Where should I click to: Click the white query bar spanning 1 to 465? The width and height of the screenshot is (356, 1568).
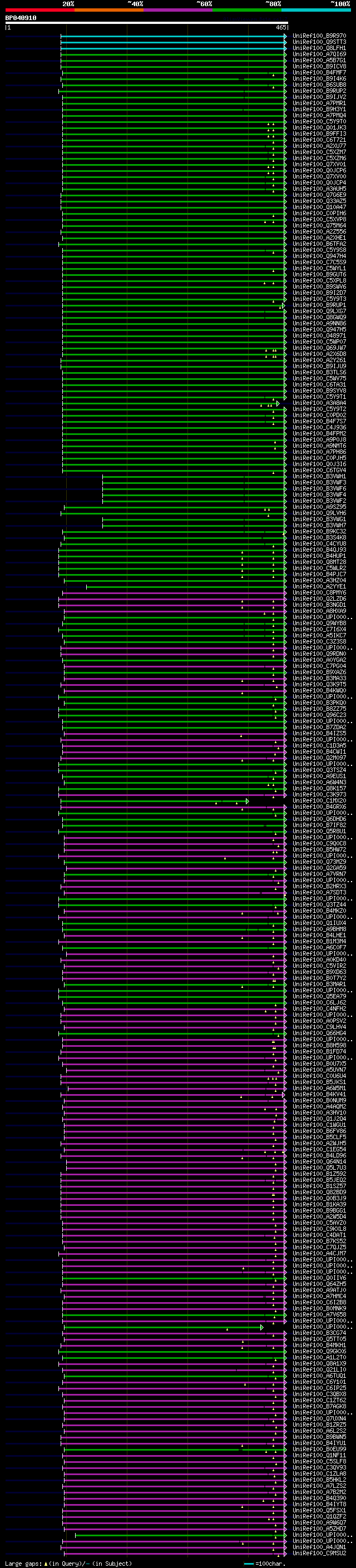[x=147, y=23]
